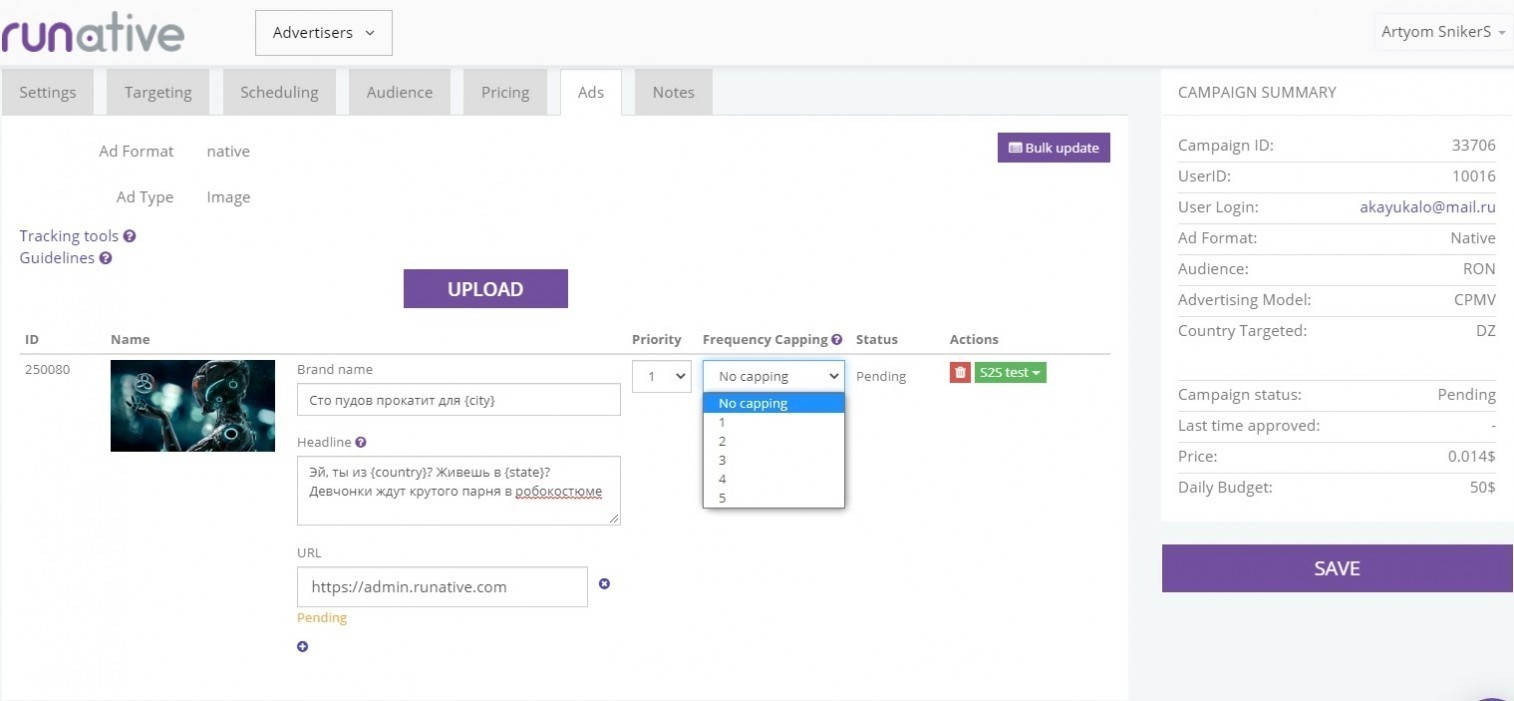Click the Daily Budget value 50$
Viewport: 1514px width, 701px height.
1483,487
